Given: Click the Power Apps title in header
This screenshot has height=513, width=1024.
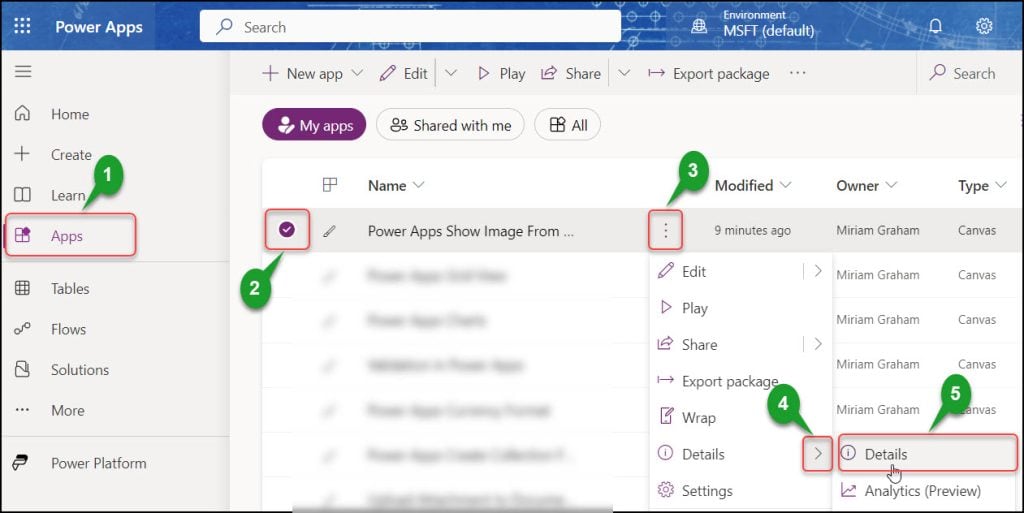Looking at the screenshot, I should pos(99,26).
